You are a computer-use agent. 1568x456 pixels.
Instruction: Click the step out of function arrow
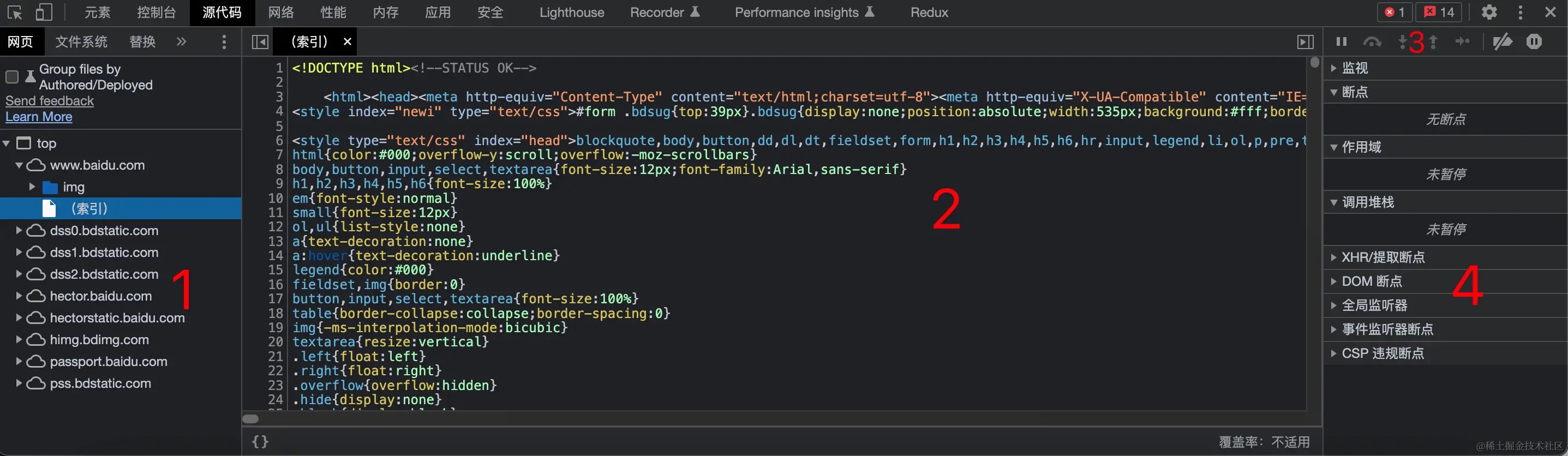(1433, 41)
